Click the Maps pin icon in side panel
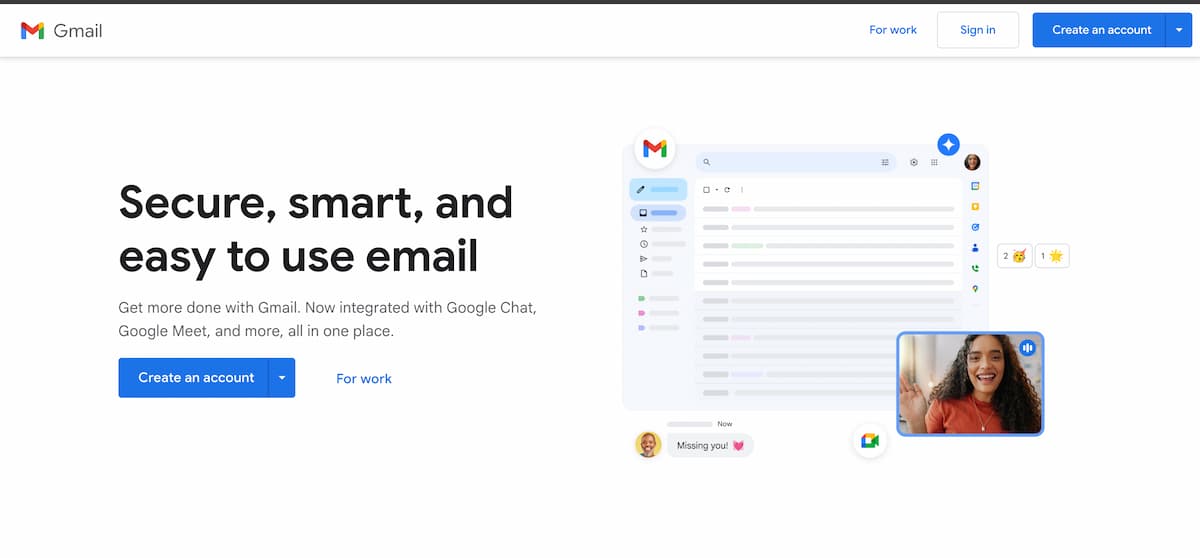Viewport: 1200px width, 558px height. 975,289
